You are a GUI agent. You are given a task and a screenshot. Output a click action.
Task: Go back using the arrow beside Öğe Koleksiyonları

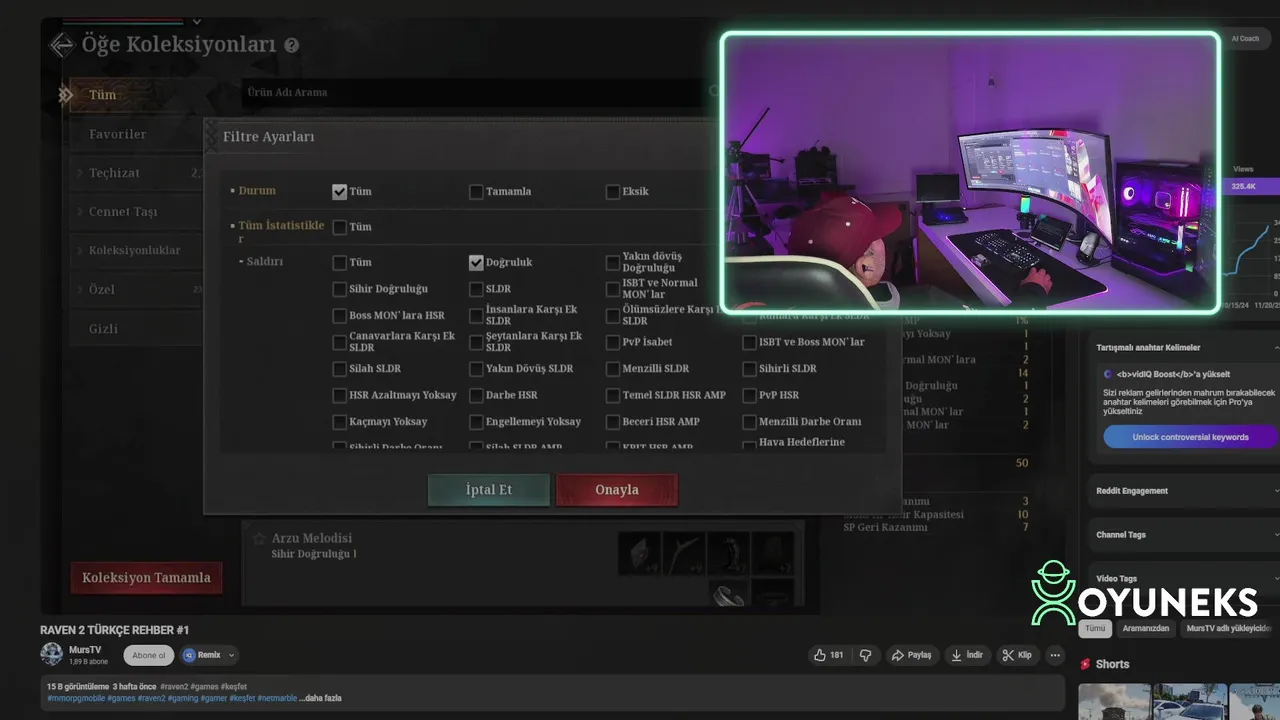tap(62, 45)
